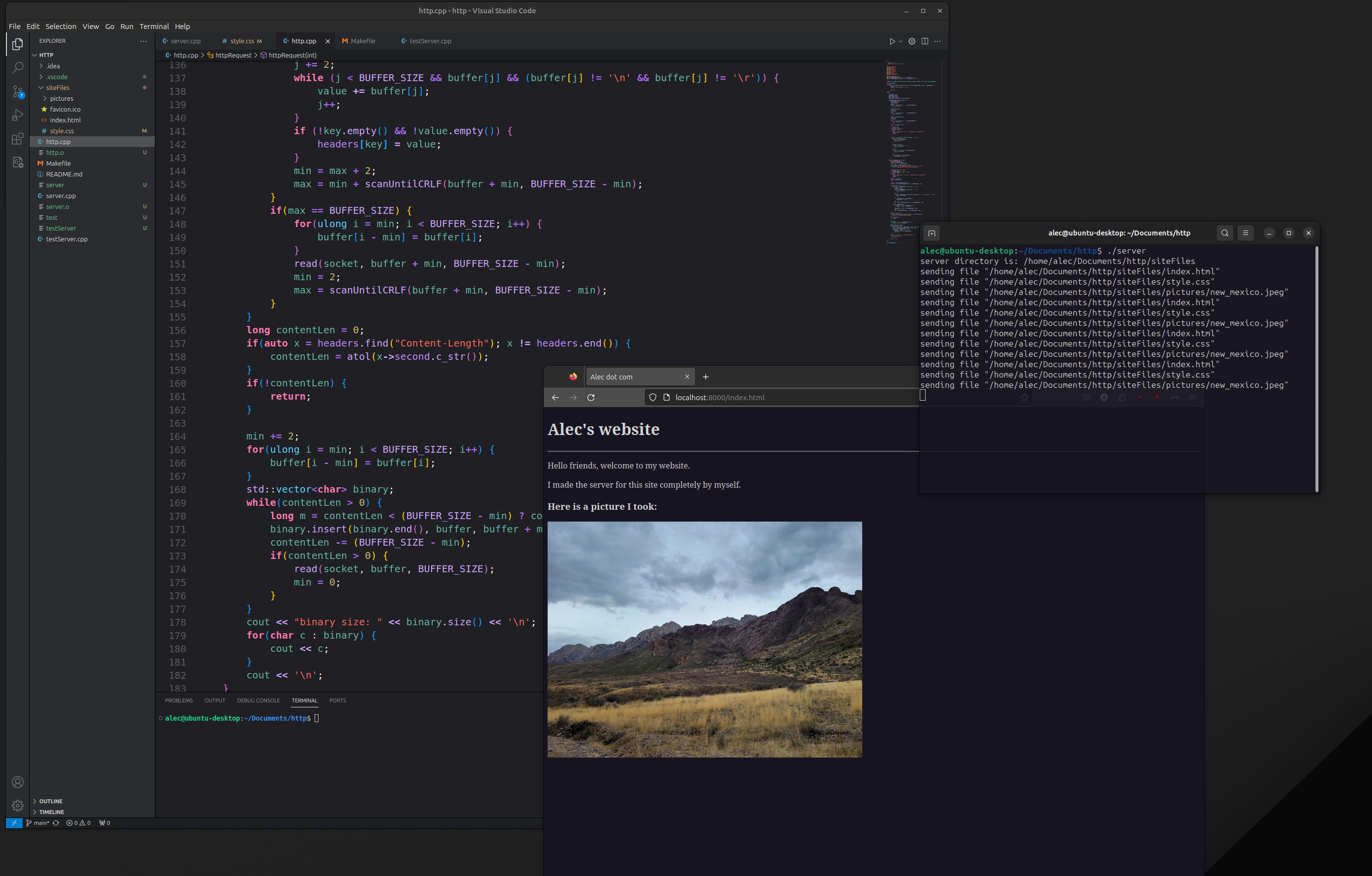Screen dimensions: 1372x876
Task: Click line number 156 in the gutter
Action: [177, 330]
